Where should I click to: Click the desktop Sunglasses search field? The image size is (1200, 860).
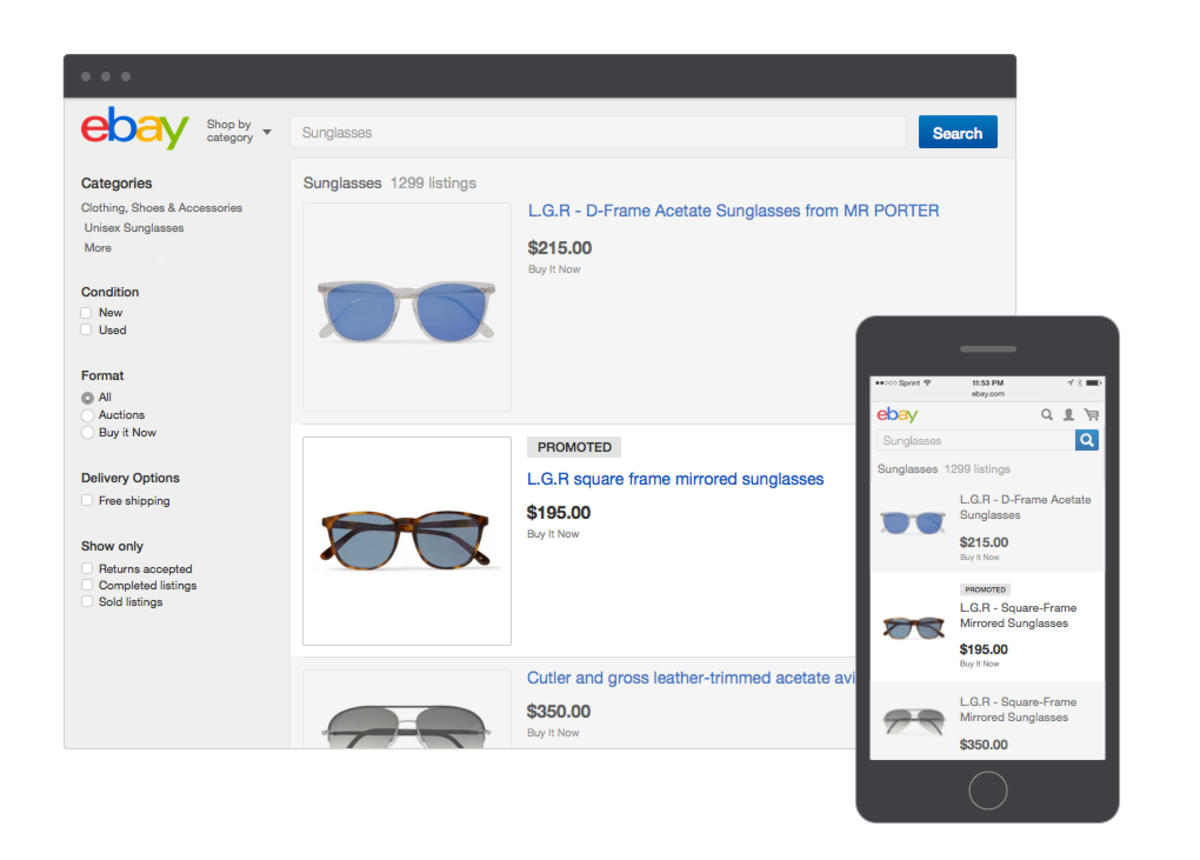[x=598, y=132]
